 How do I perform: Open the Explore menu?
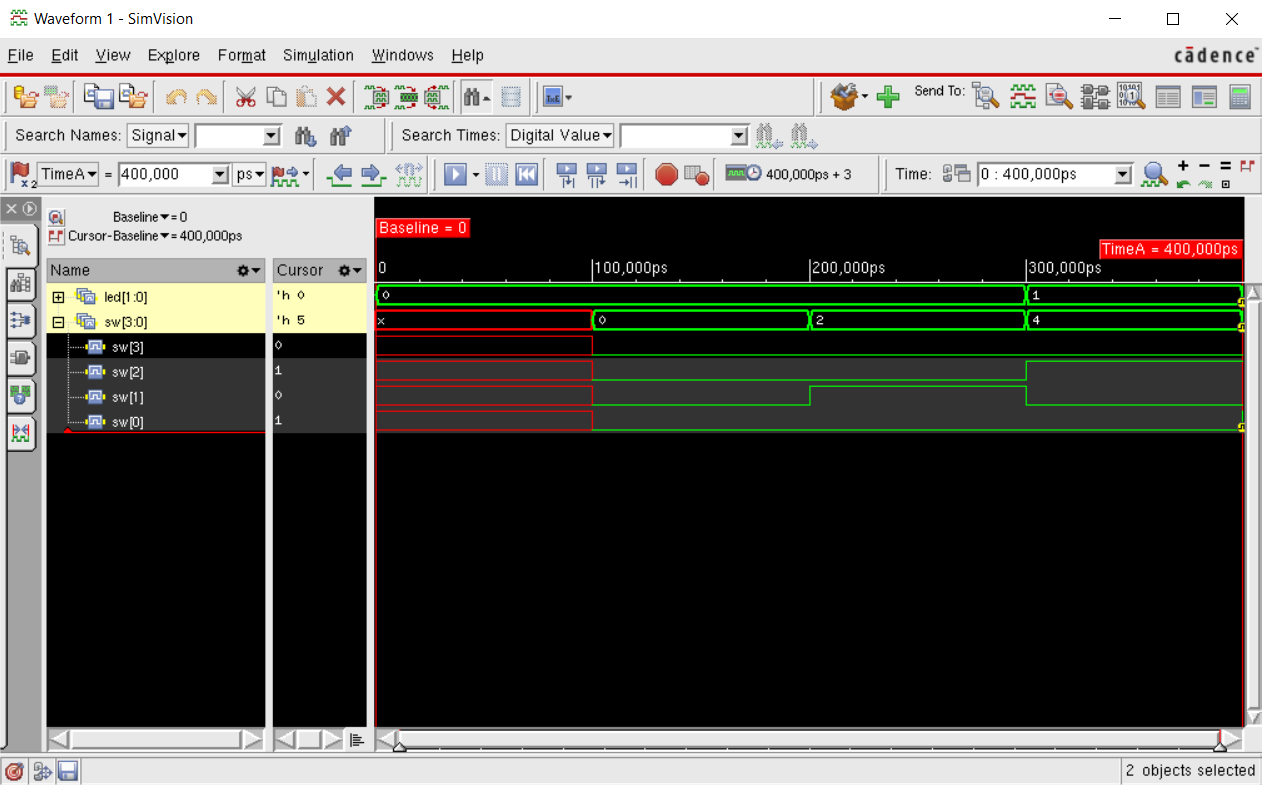click(x=174, y=55)
